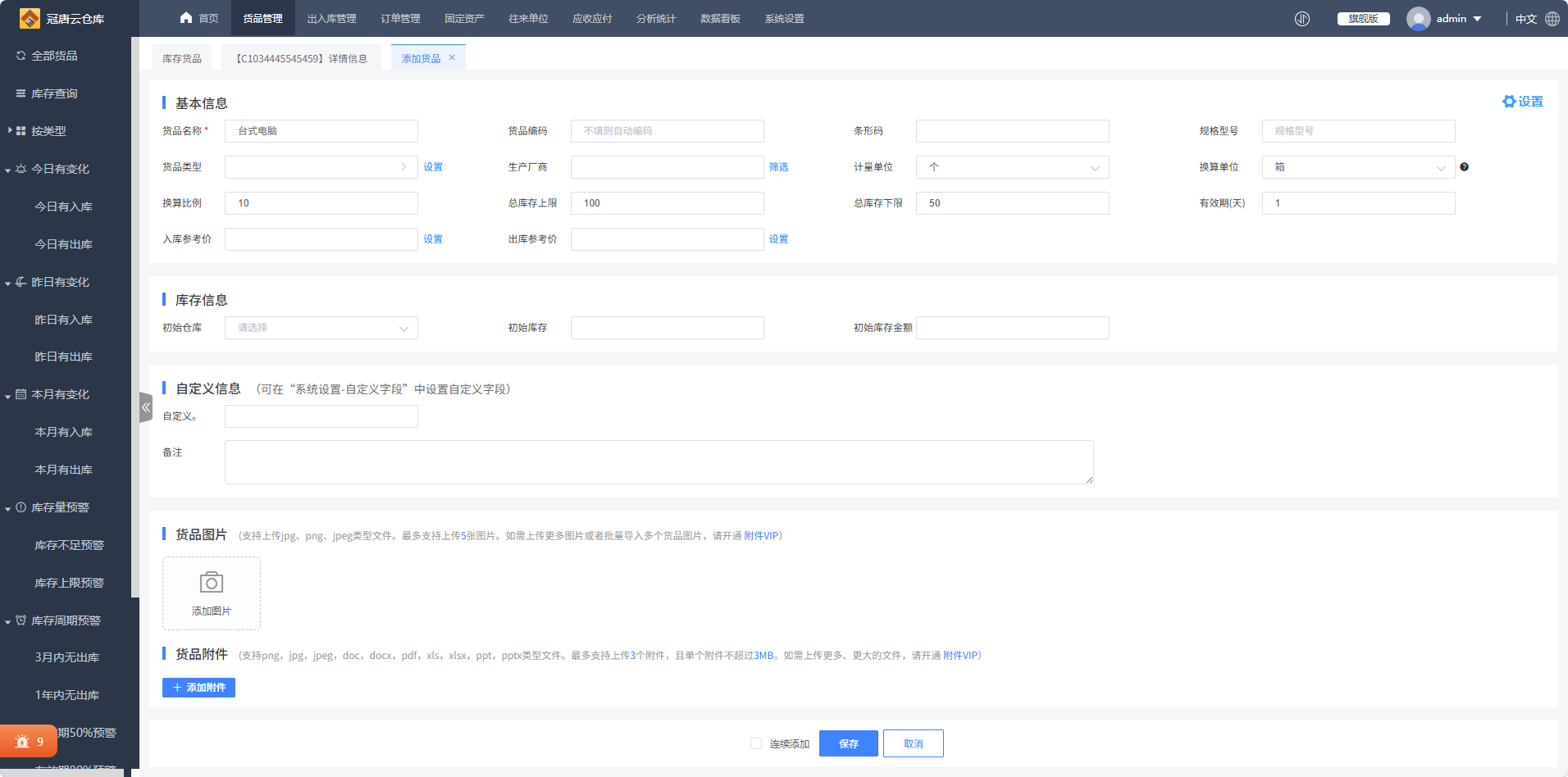
Task: Open the 往来单位 top menu
Action: pyautogui.click(x=529, y=19)
